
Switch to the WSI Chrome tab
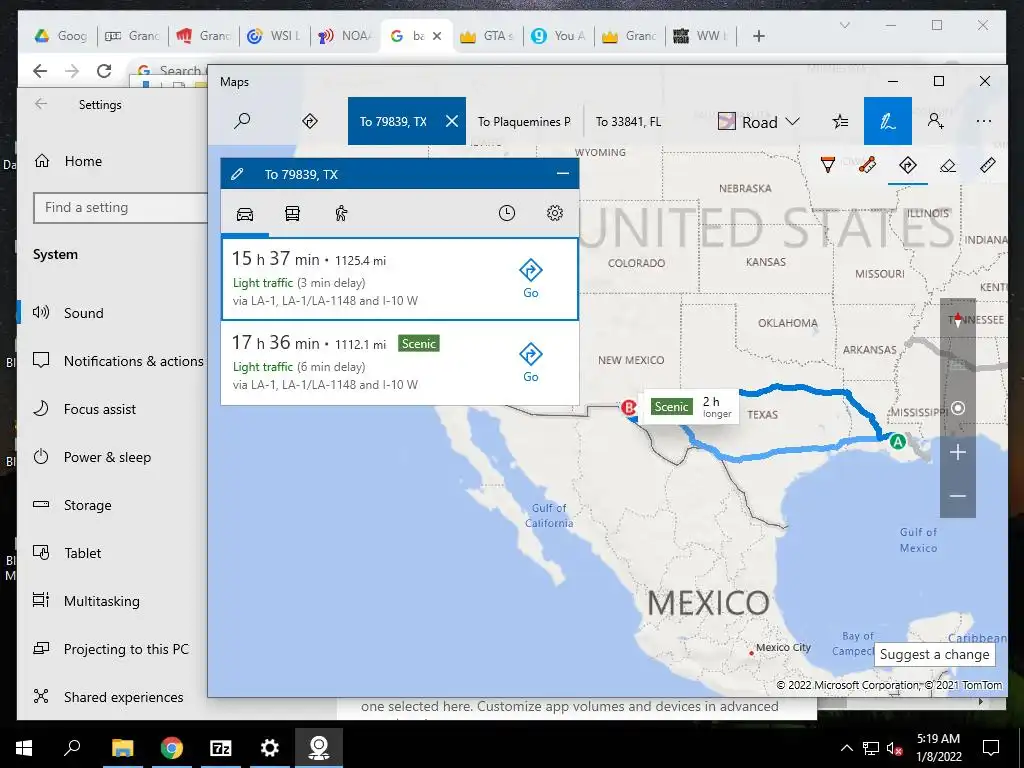tap(274, 36)
